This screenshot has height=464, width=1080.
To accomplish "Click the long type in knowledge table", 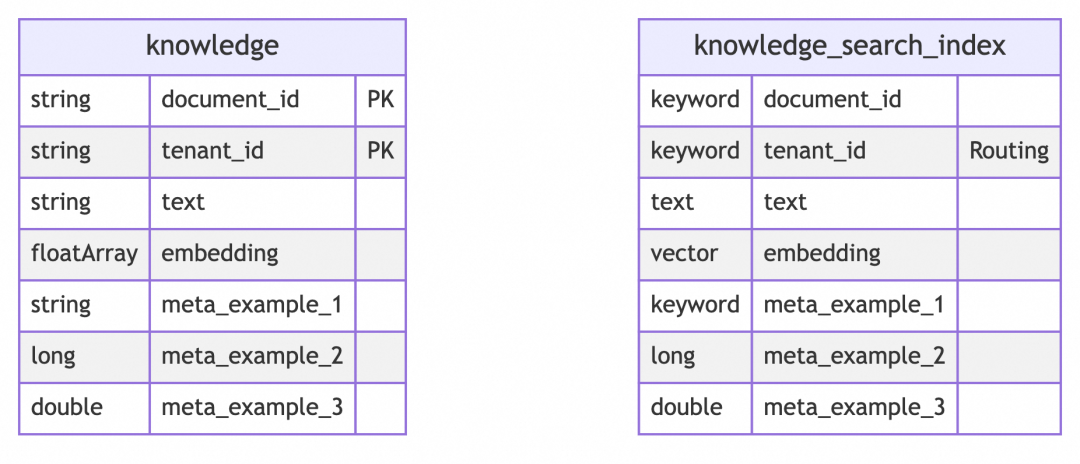I will tap(53, 356).
